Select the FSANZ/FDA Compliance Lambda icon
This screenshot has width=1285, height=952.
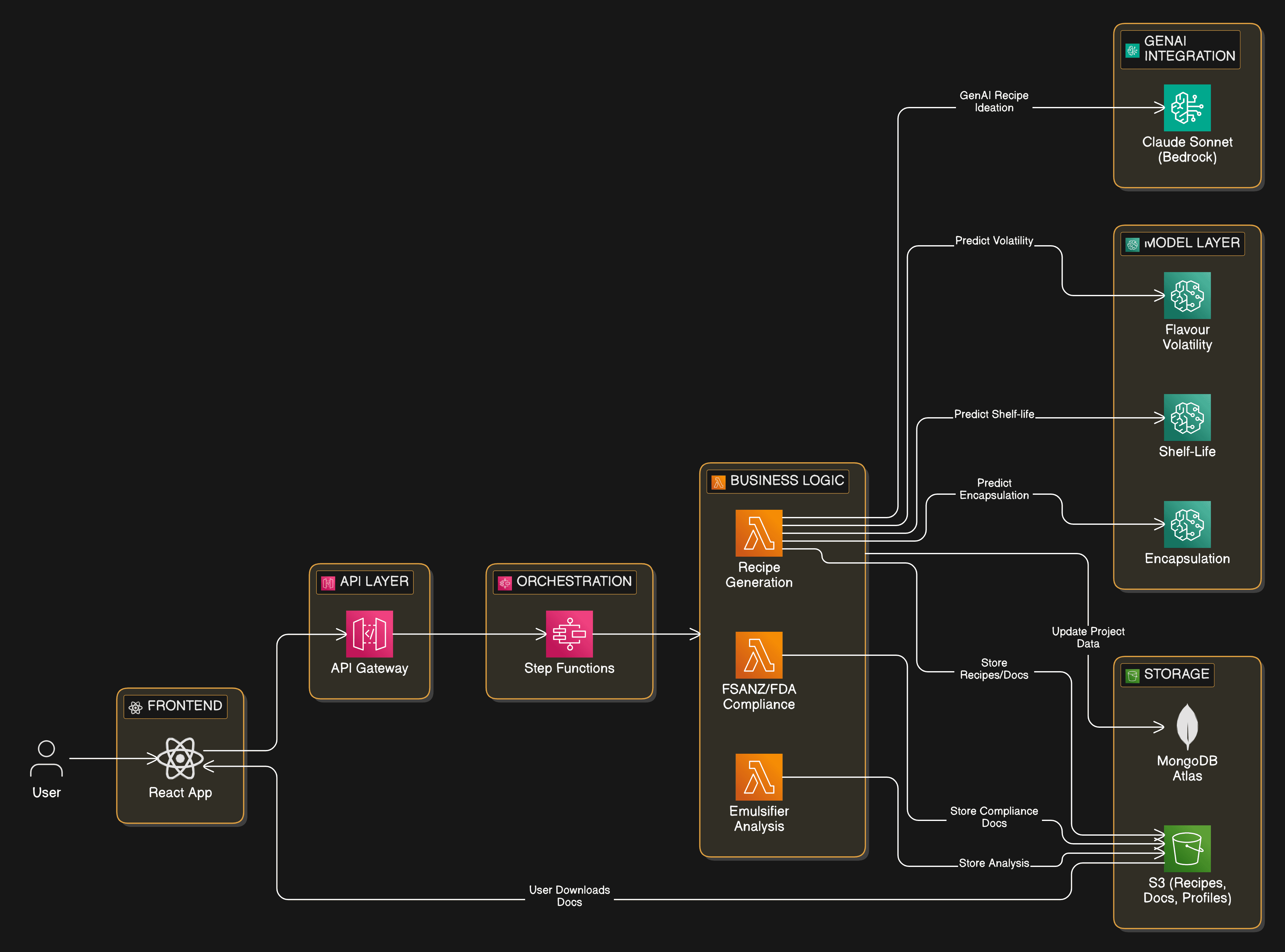pyautogui.click(x=759, y=655)
